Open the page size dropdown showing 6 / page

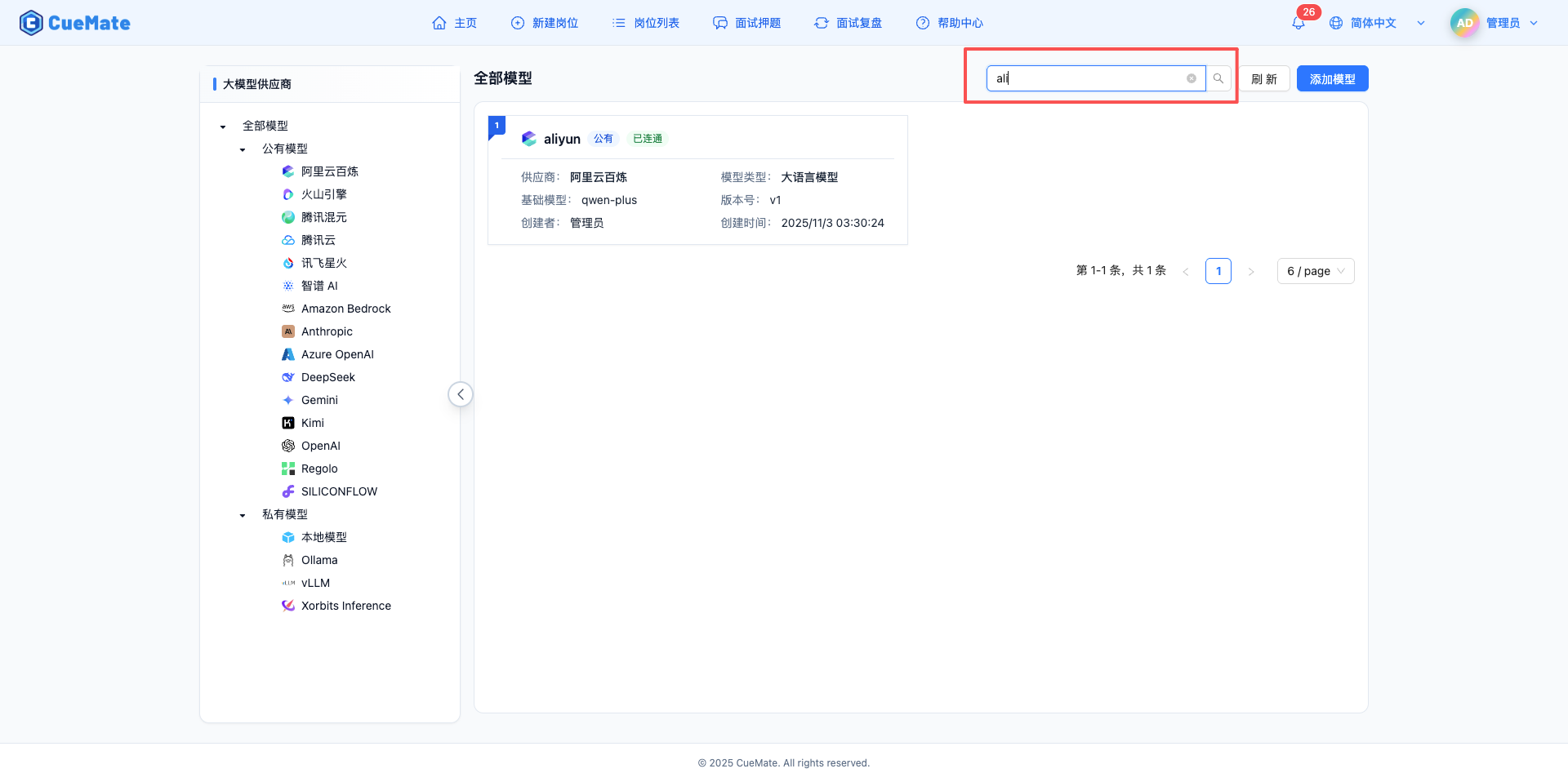pyautogui.click(x=1315, y=270)
